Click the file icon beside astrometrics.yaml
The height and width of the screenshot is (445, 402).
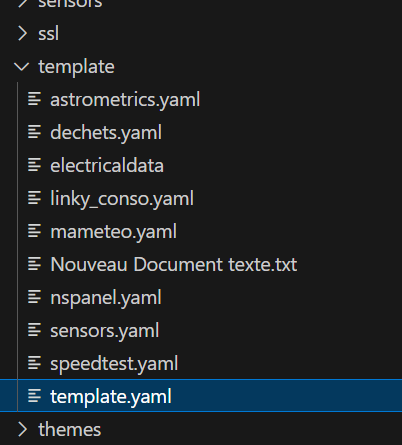[x=34, y=99]
